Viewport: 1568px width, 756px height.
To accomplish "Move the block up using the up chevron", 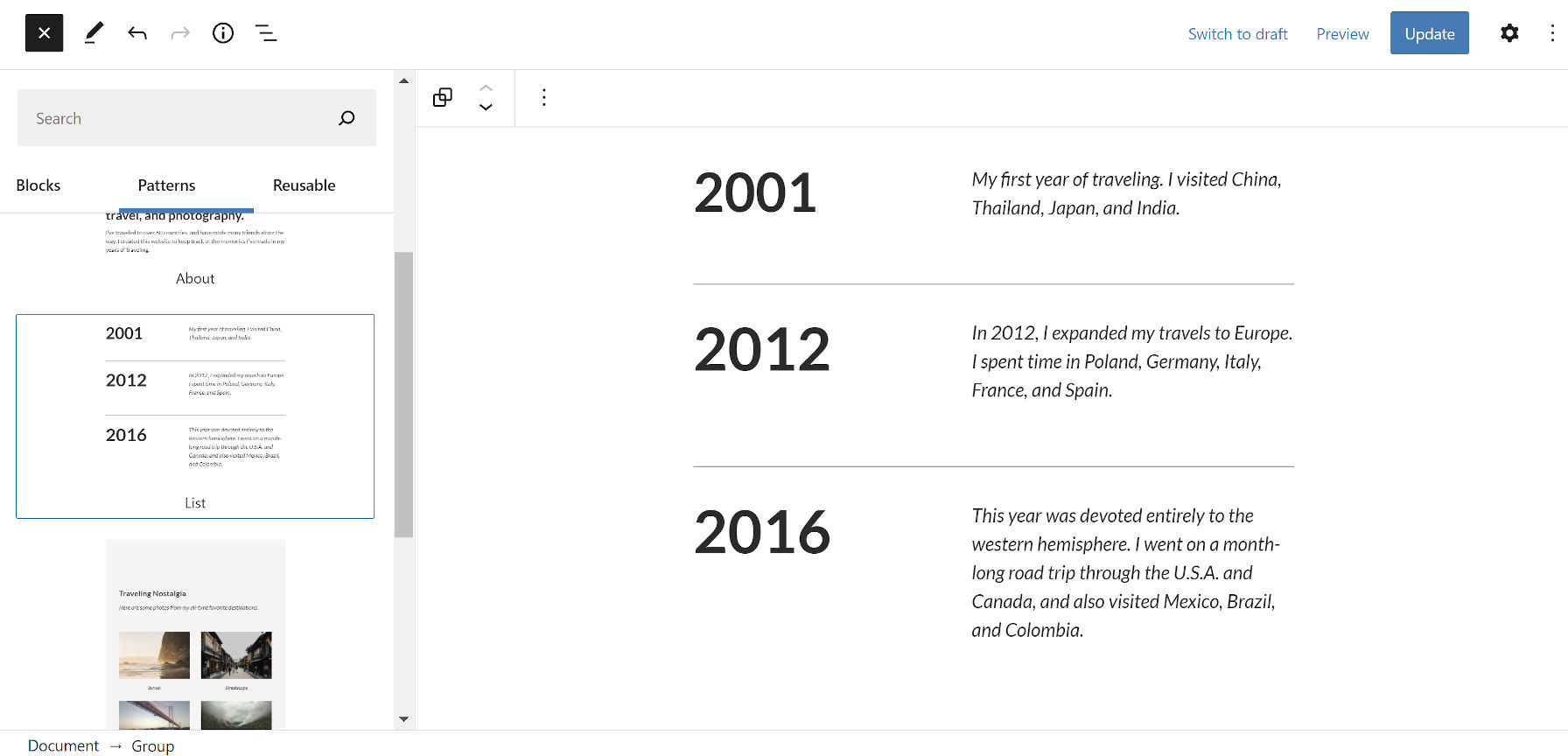I will click(x=486, y=87).
